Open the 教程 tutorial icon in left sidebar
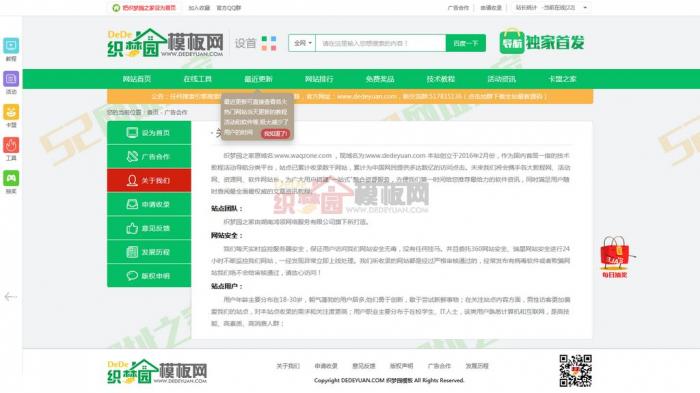The image size is (700, 393). (11, 46)
